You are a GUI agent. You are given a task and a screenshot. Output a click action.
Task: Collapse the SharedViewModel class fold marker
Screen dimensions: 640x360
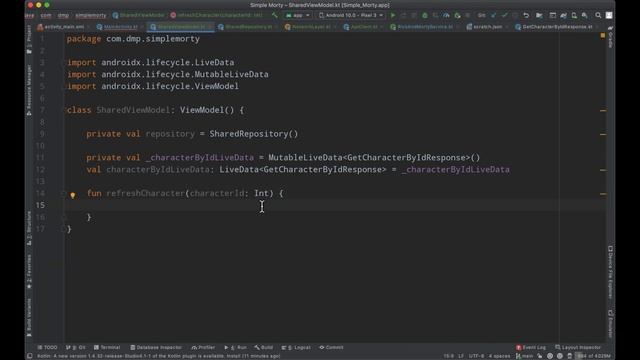point(63,110)
